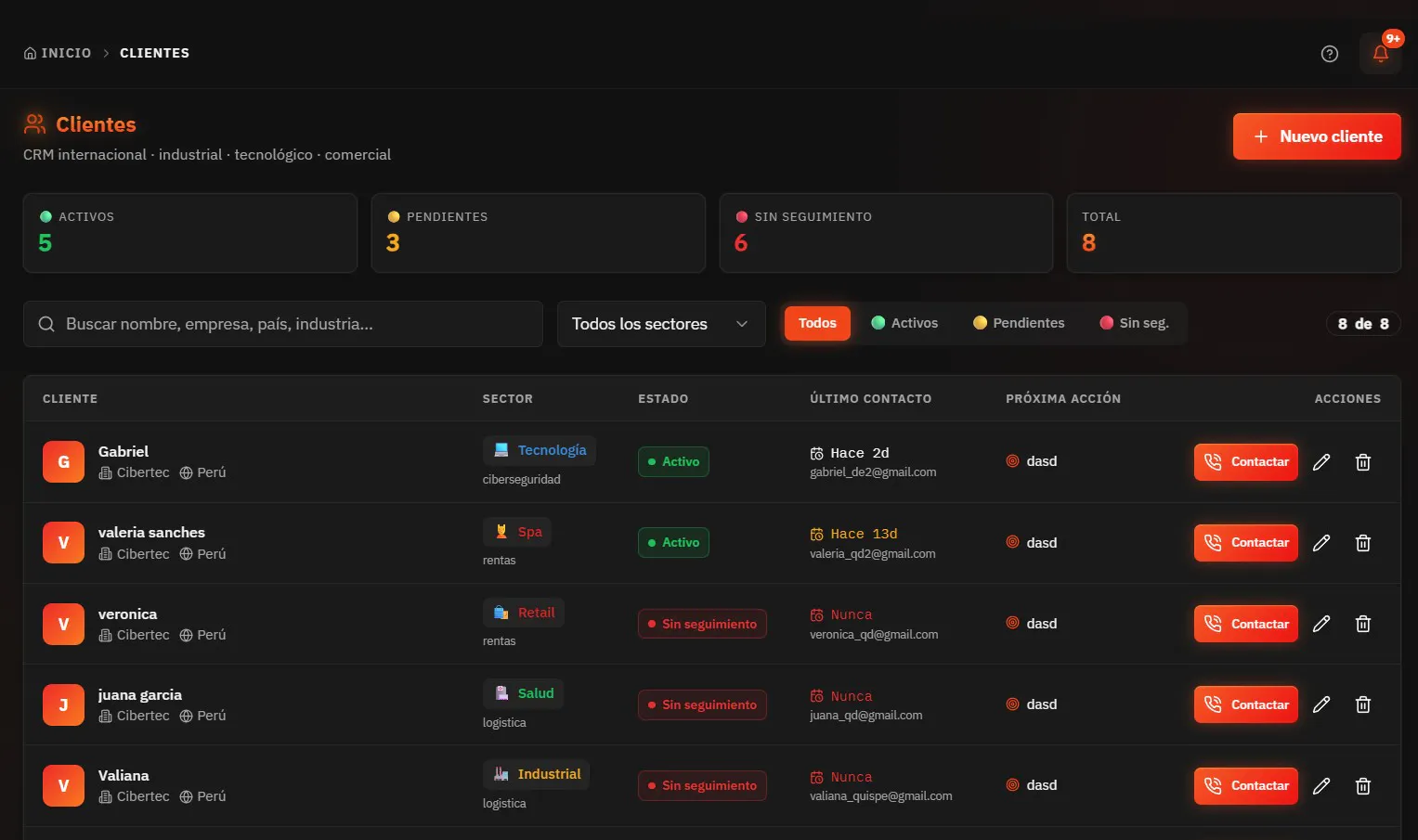Screen dimensions: 1418x840
Task: Click Gabriel's Activo status badge
Action: coord(673,462)
